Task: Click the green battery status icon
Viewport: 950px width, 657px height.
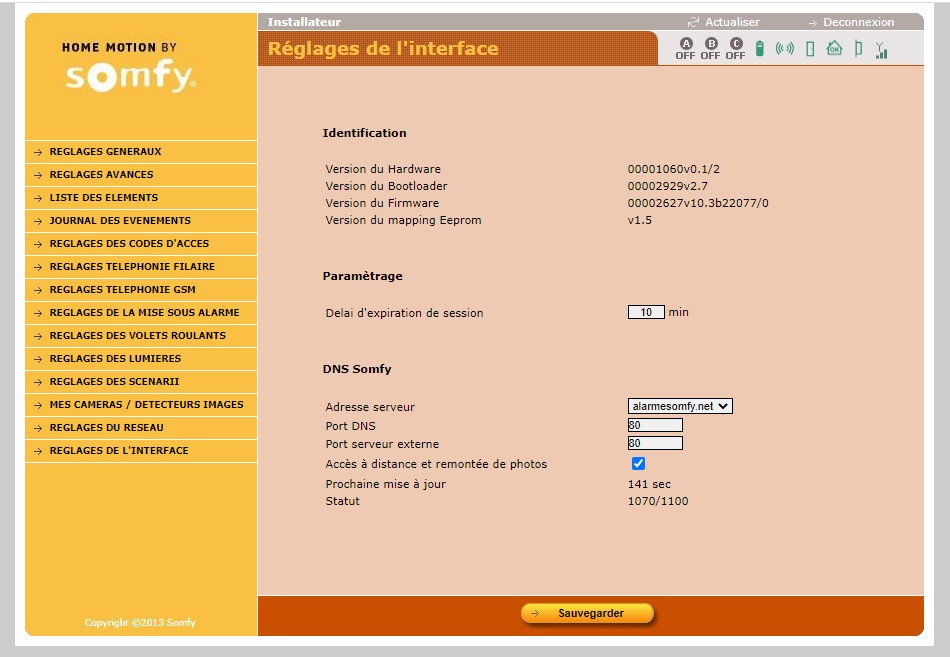Action: (x=760, y=48)
